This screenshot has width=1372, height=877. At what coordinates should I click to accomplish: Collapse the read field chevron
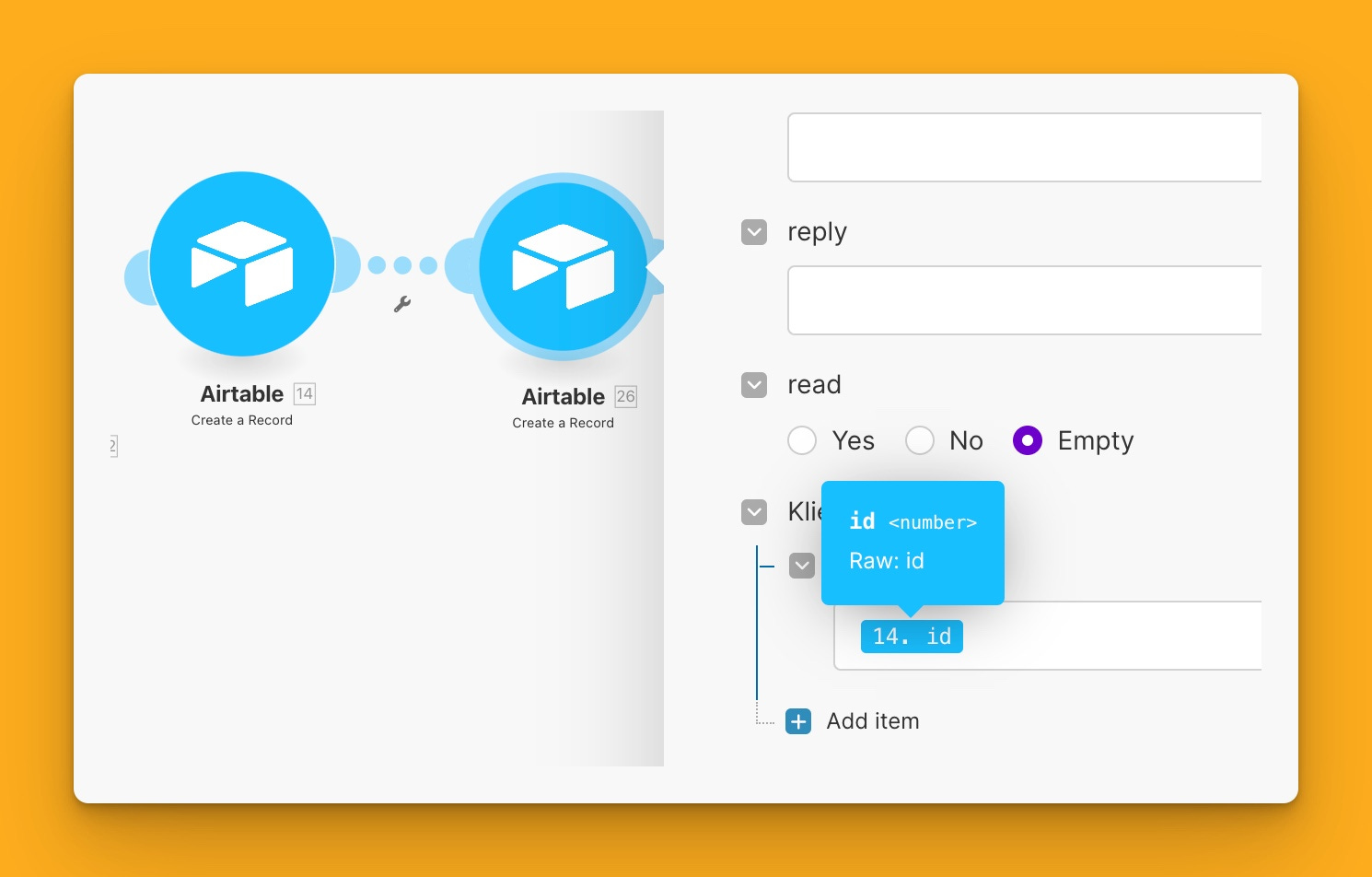[x=754, y=385]
